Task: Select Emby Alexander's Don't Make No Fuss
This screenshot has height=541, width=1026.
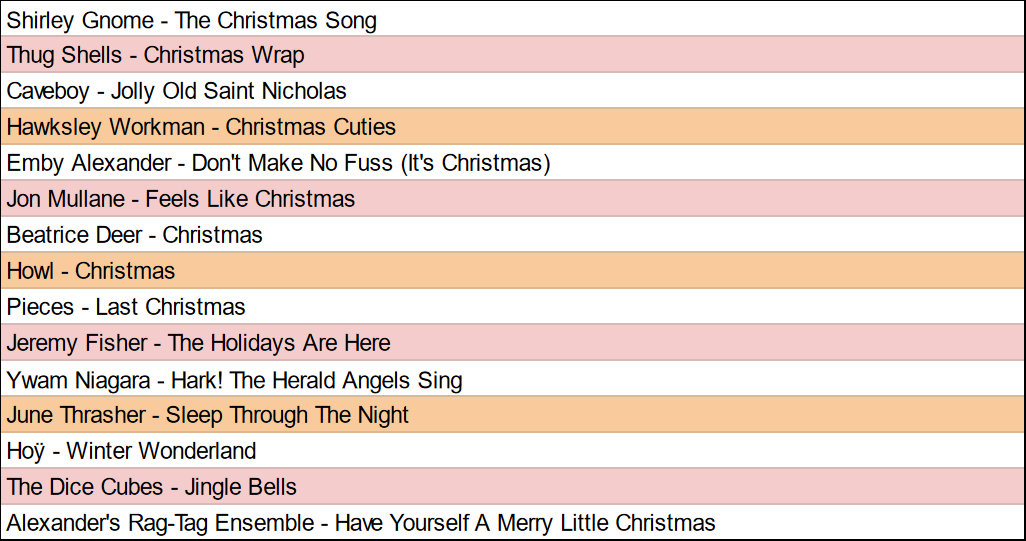Action: tap(278, 163)
